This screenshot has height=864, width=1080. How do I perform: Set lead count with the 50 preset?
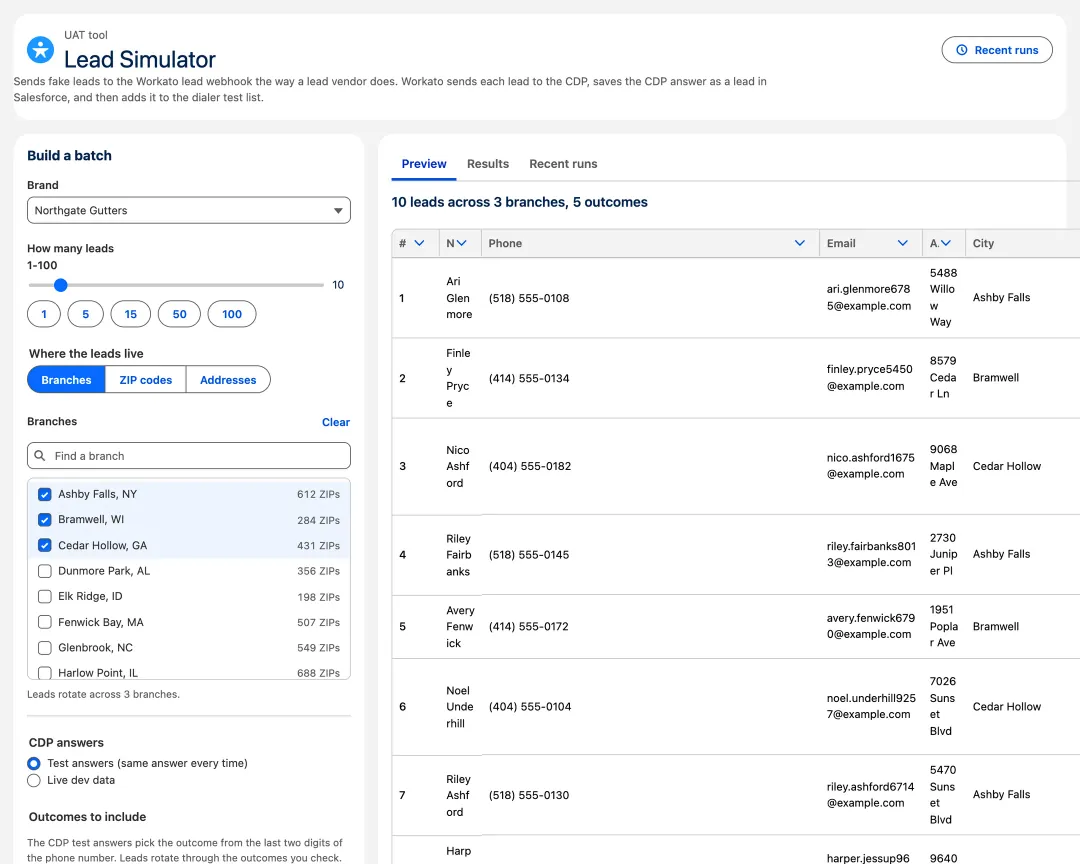pyautogui.click(x=179, y=314)
